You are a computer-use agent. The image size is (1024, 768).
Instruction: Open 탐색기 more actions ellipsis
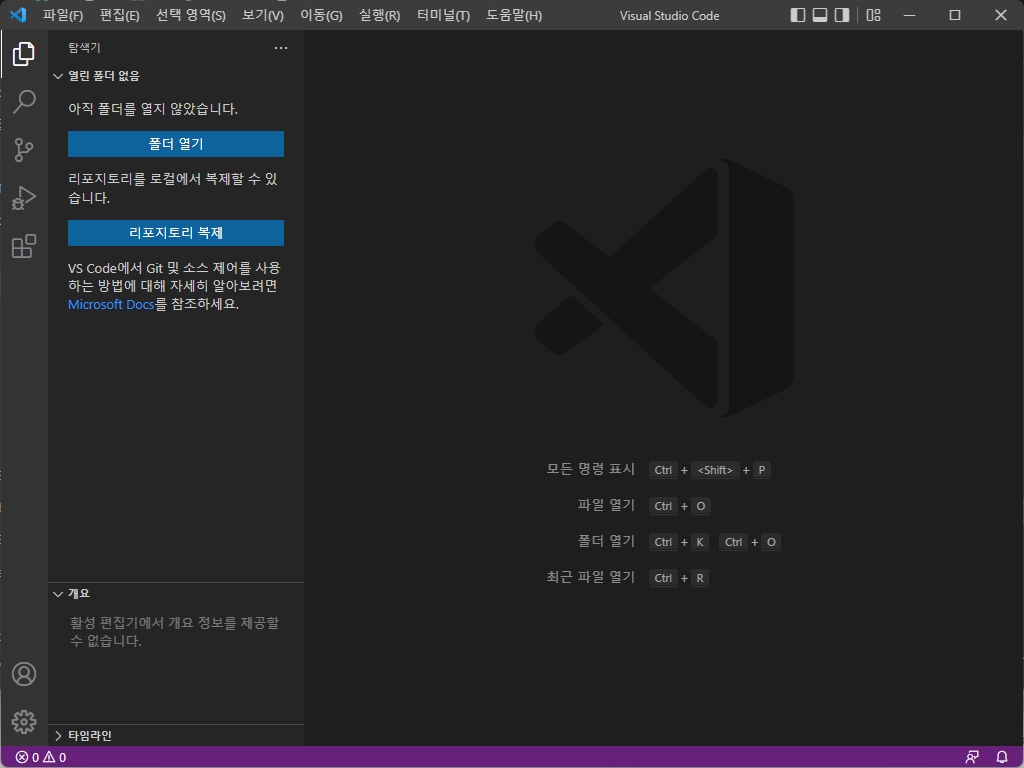(x=281, y=48)
